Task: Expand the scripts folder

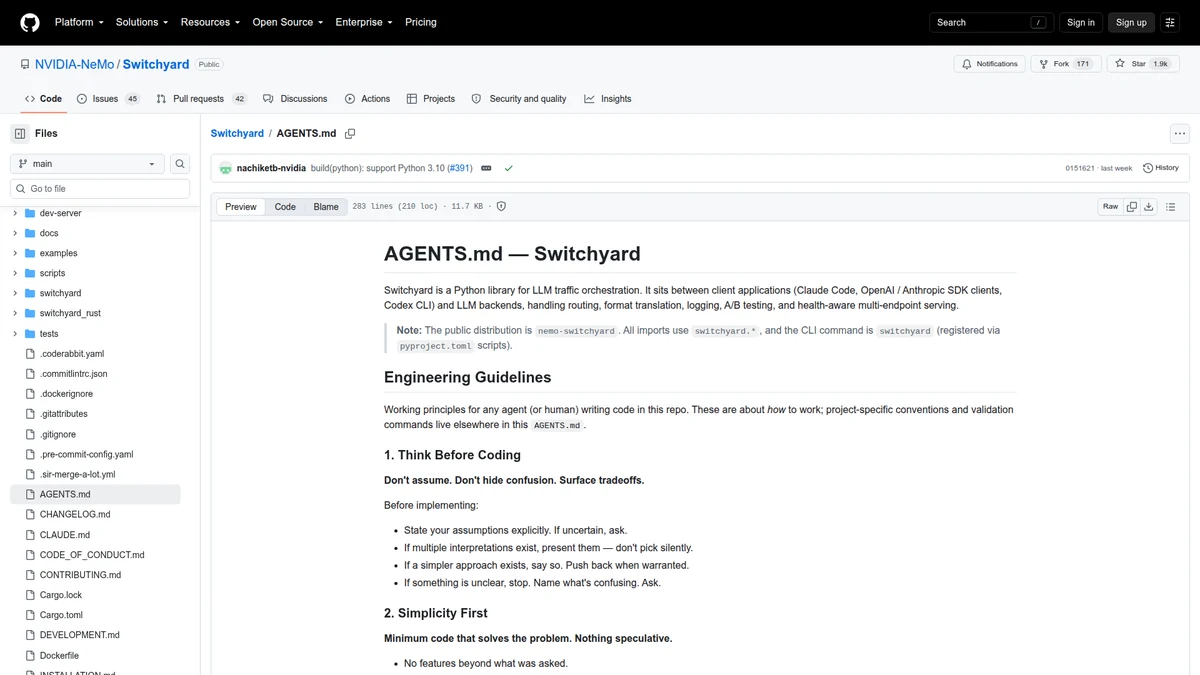Action: (x=15, y=273)
